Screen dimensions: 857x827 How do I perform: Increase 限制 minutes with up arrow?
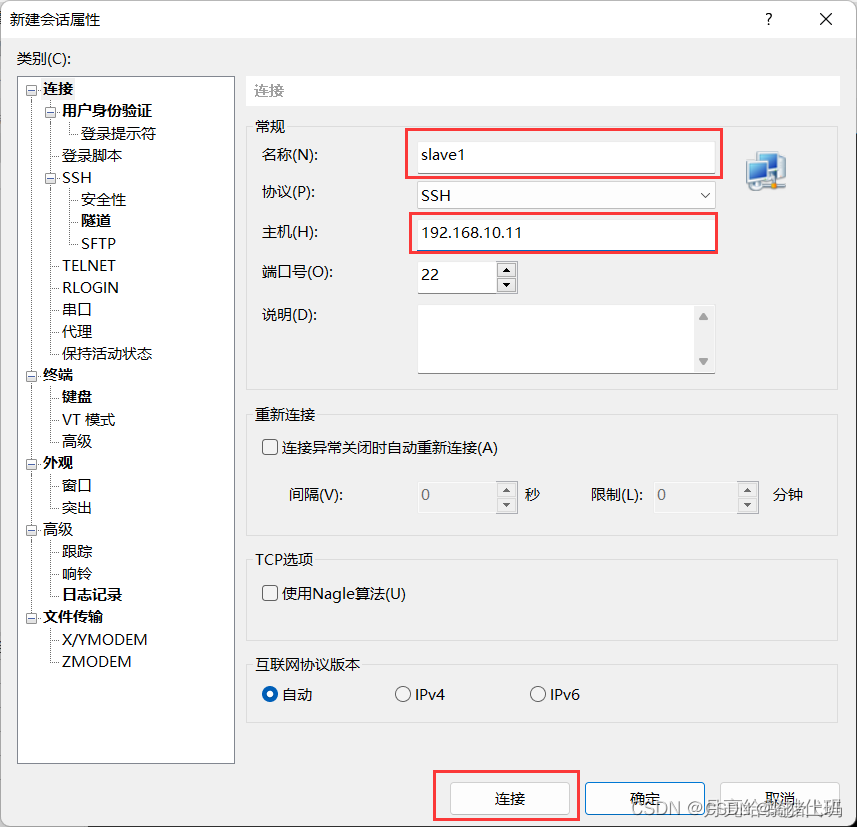747,490
